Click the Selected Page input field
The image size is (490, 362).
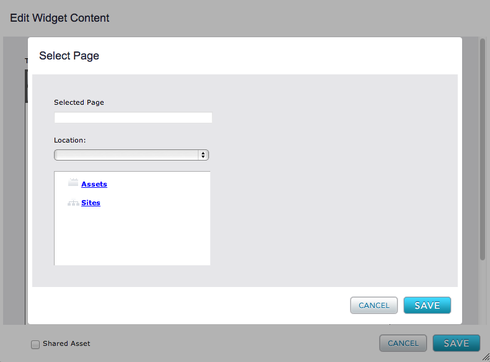(x=133, y=118)
